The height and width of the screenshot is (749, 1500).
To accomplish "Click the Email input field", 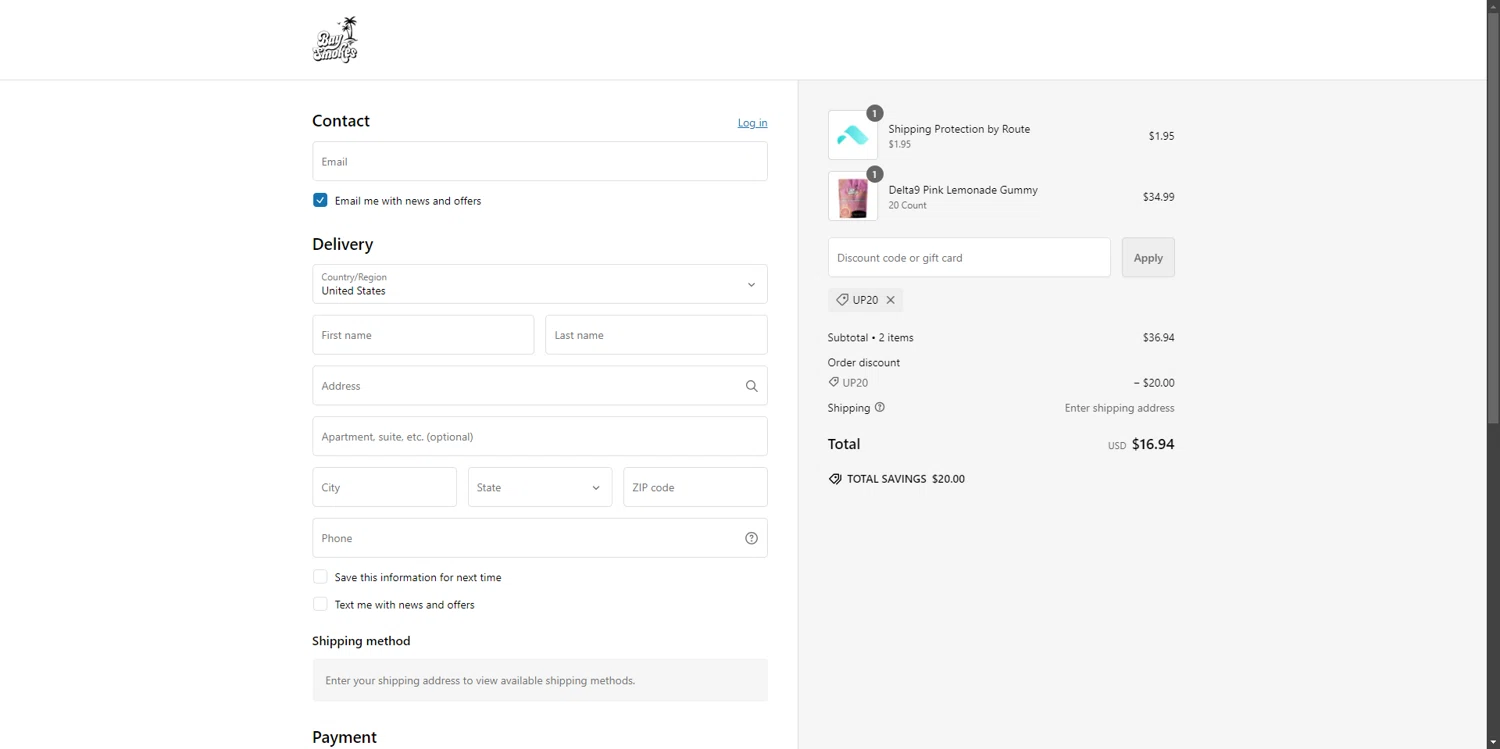I will tap(540, 161).
